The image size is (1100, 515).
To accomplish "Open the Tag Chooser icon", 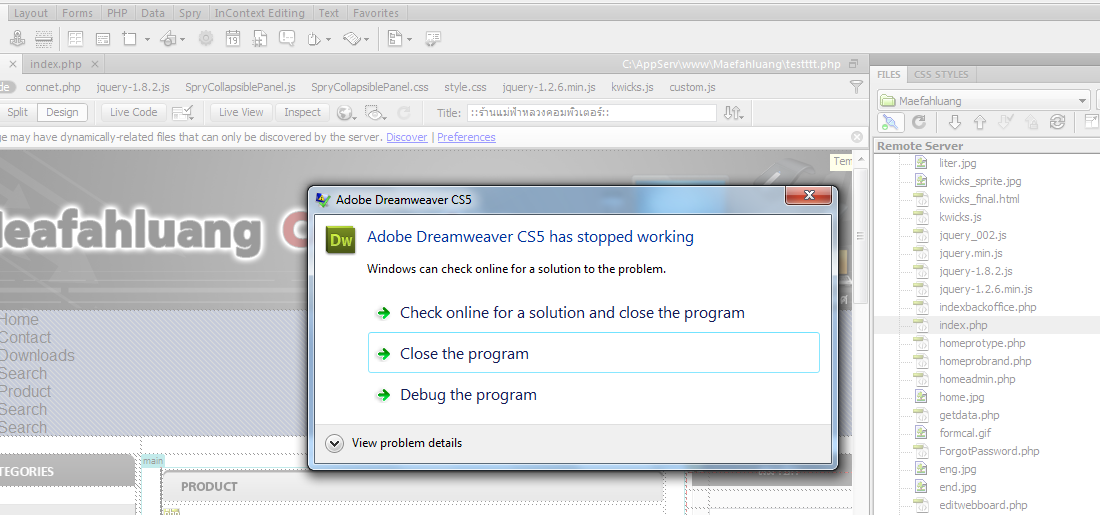I will coord(433,39).
